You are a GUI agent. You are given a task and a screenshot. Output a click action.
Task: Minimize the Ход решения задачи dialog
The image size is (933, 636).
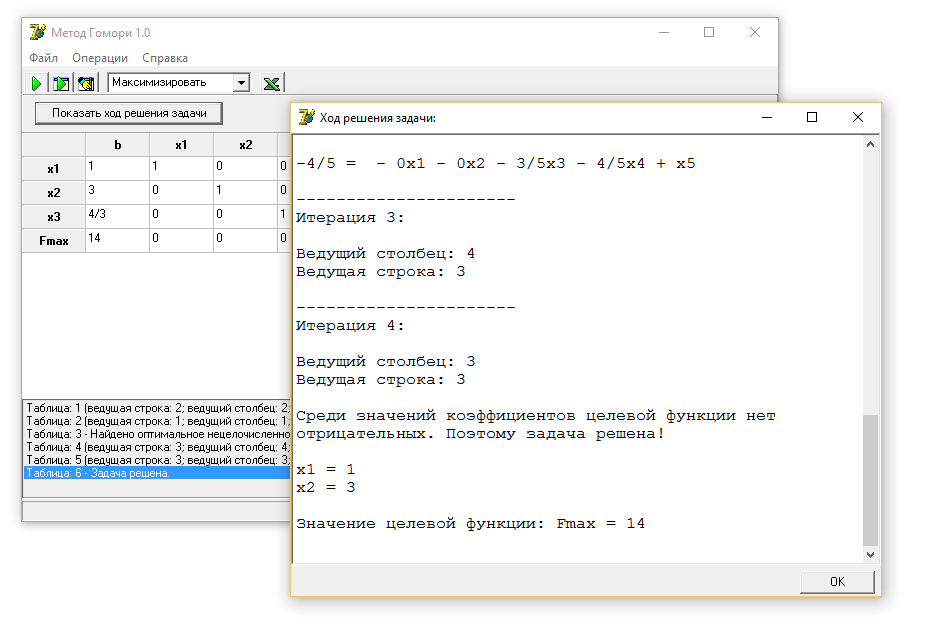point(767,117)
